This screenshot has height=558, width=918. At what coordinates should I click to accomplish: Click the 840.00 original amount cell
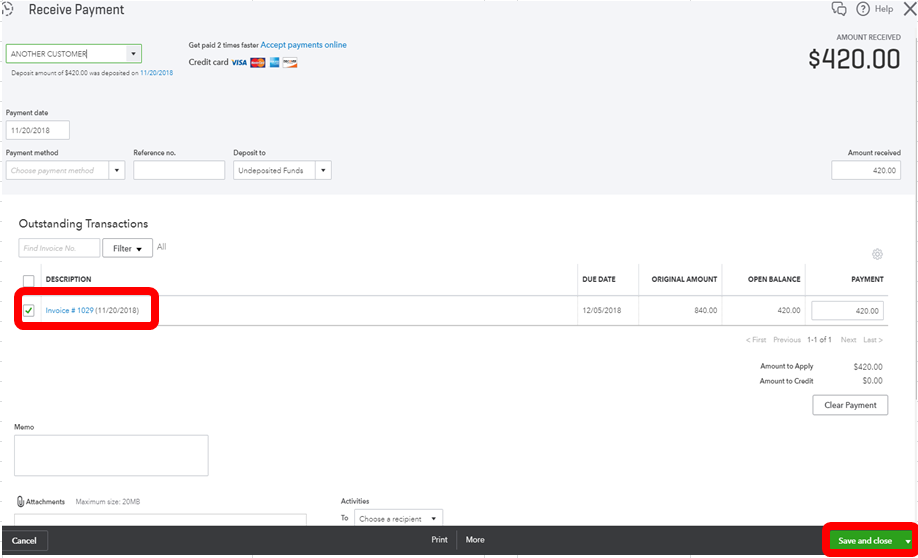click(x=705, y=310)
